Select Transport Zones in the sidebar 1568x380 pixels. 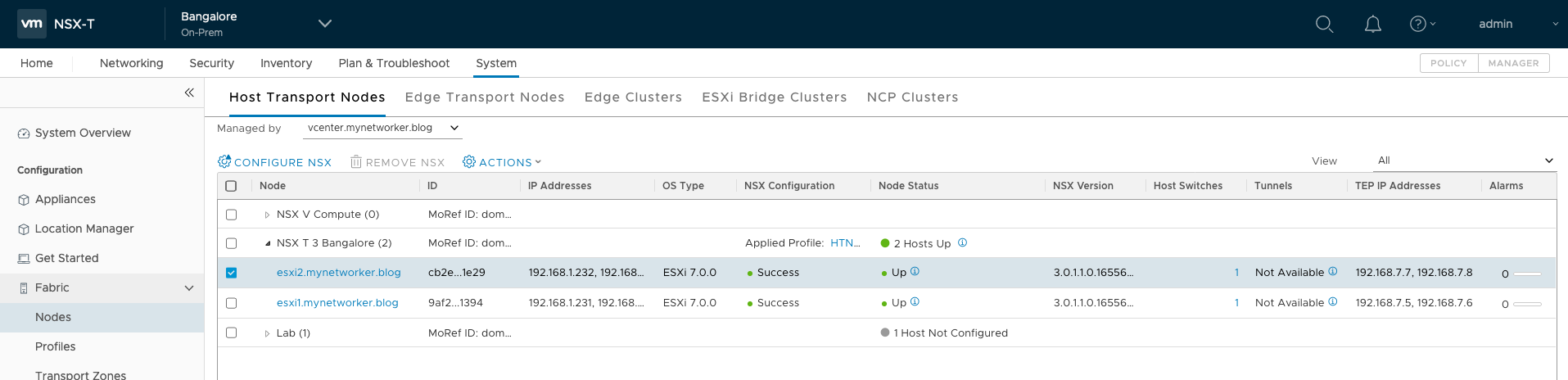pyautogui.click(x=80, y=374)
